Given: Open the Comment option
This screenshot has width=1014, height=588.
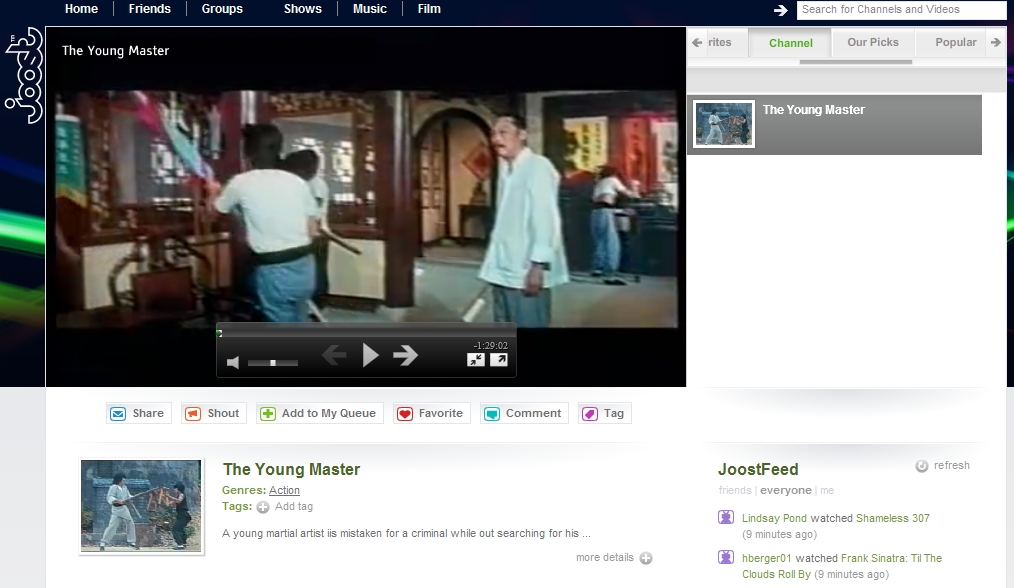Looking at the screenshot, I should click(524, 413).
